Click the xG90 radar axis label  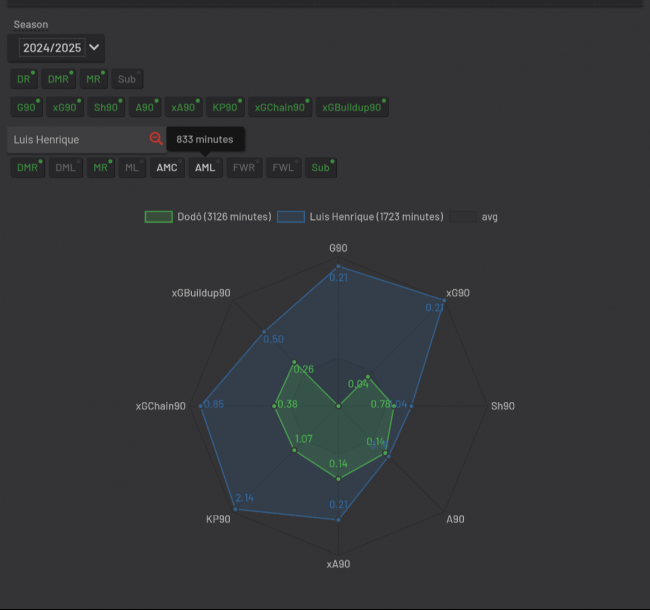[x=458, y=293]
